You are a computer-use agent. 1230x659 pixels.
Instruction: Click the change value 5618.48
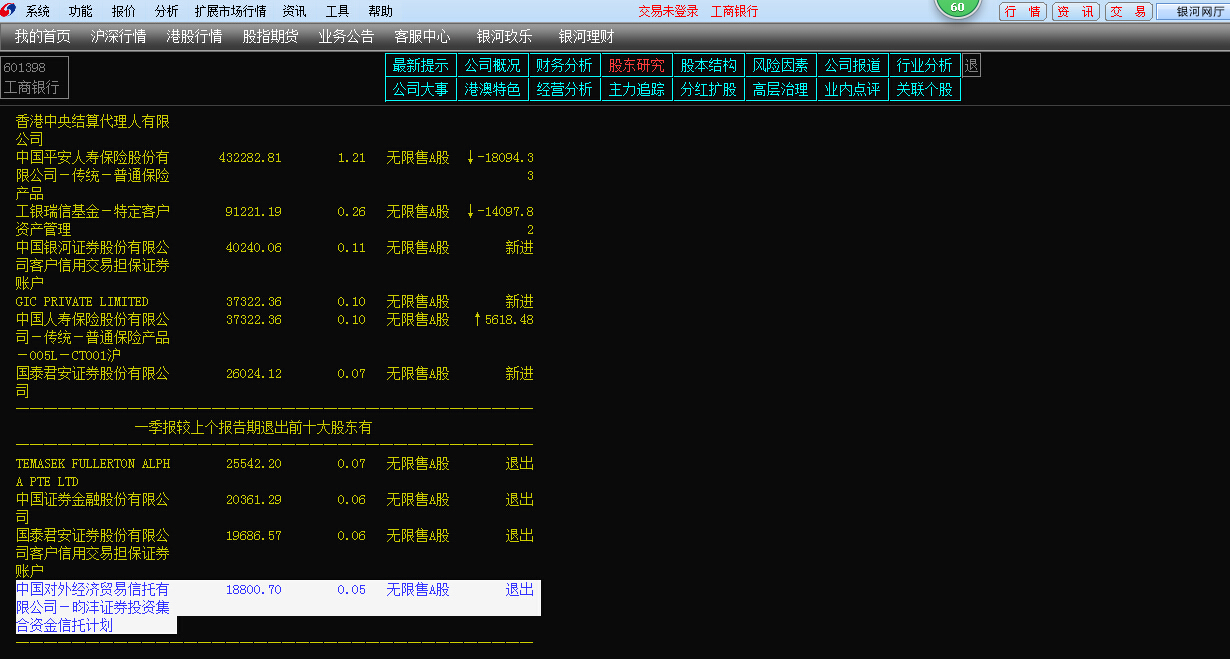pos(509,320)
